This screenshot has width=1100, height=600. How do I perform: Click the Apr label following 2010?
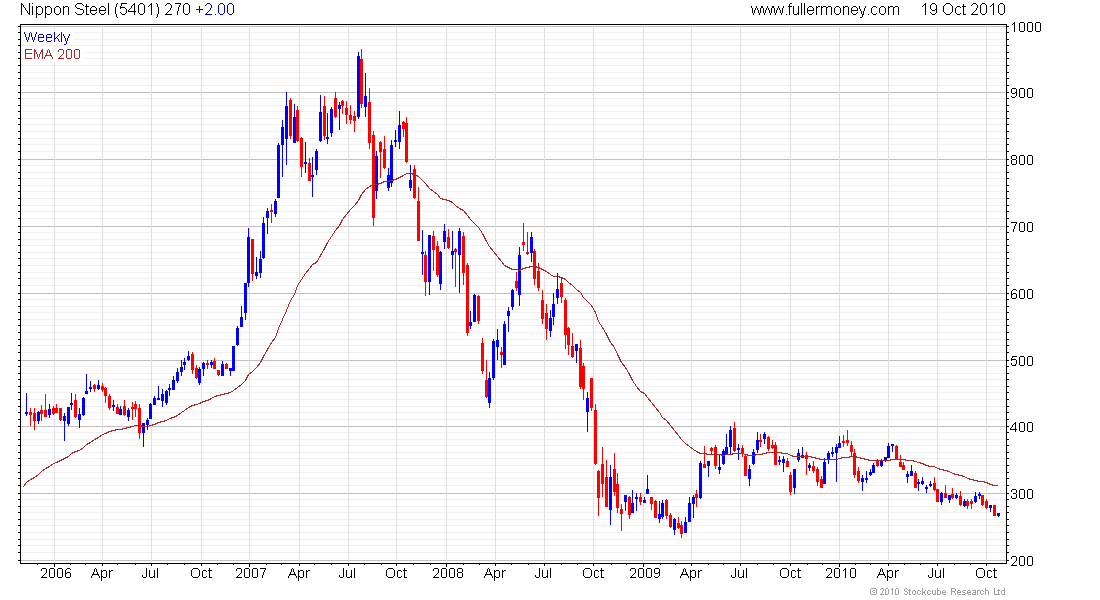(887, 573)
